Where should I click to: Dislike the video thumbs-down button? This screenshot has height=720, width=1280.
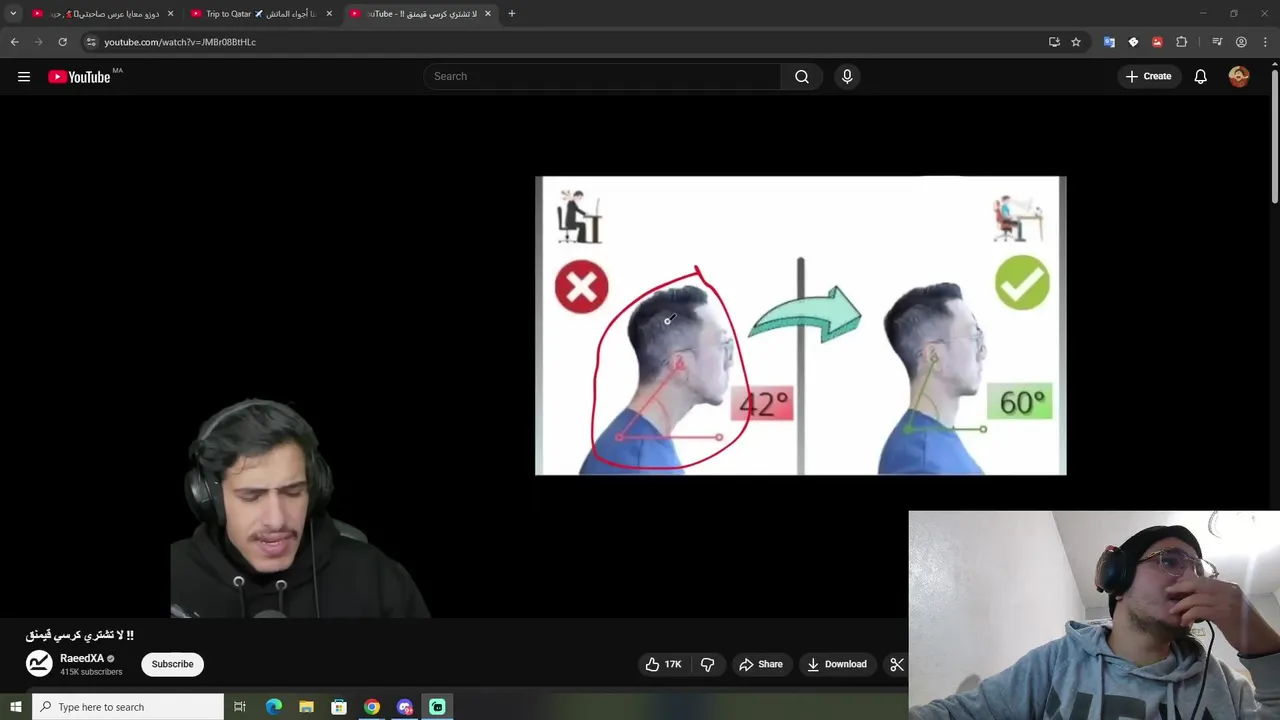pyautogui.click(x=708, y=664)
